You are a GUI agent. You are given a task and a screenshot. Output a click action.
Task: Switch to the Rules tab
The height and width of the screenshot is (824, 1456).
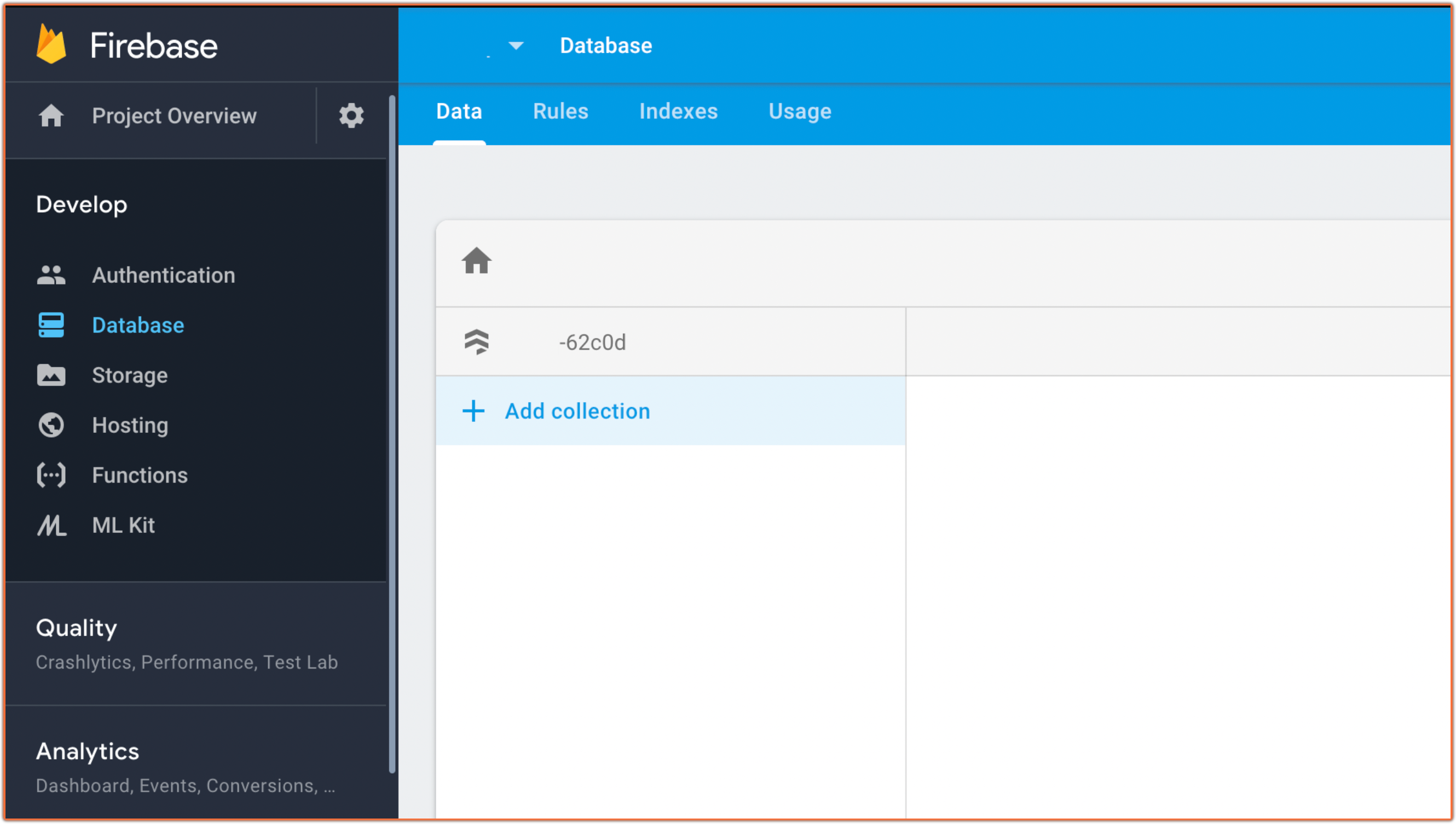561,111
